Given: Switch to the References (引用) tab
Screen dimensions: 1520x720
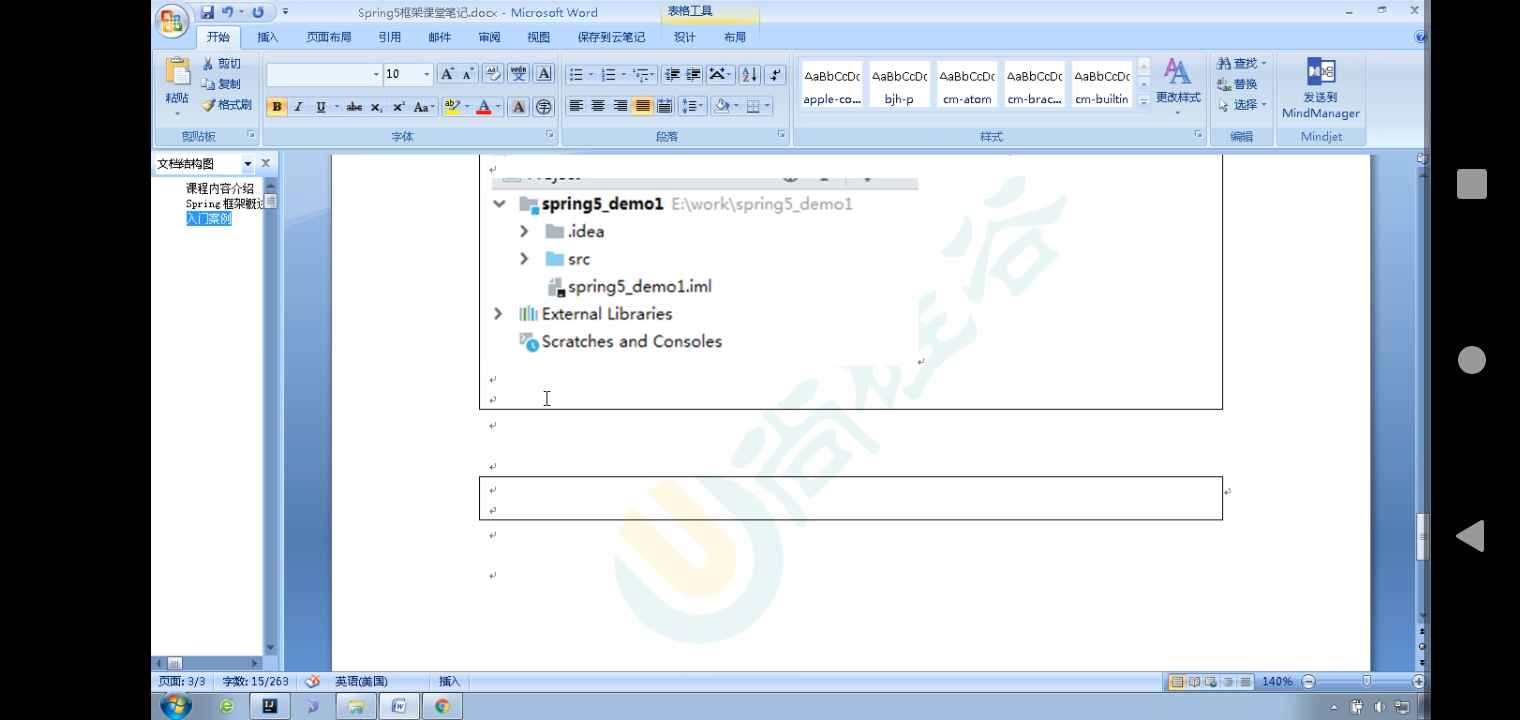Looking at the screenshot, I should pos(390,37).
